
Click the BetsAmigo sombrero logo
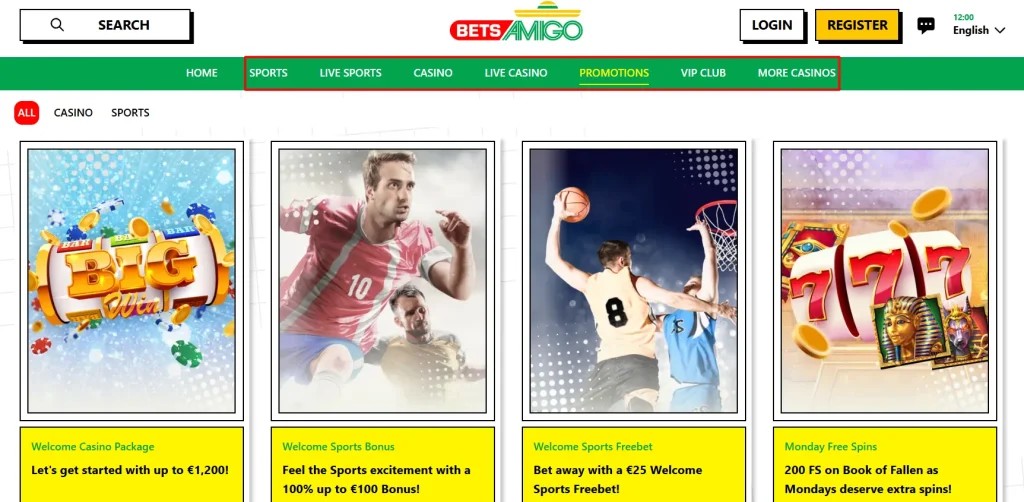coord(516,22)
